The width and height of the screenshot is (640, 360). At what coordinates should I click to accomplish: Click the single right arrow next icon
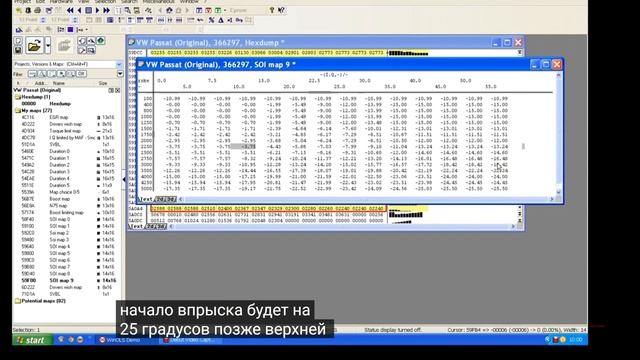point(97,10)
